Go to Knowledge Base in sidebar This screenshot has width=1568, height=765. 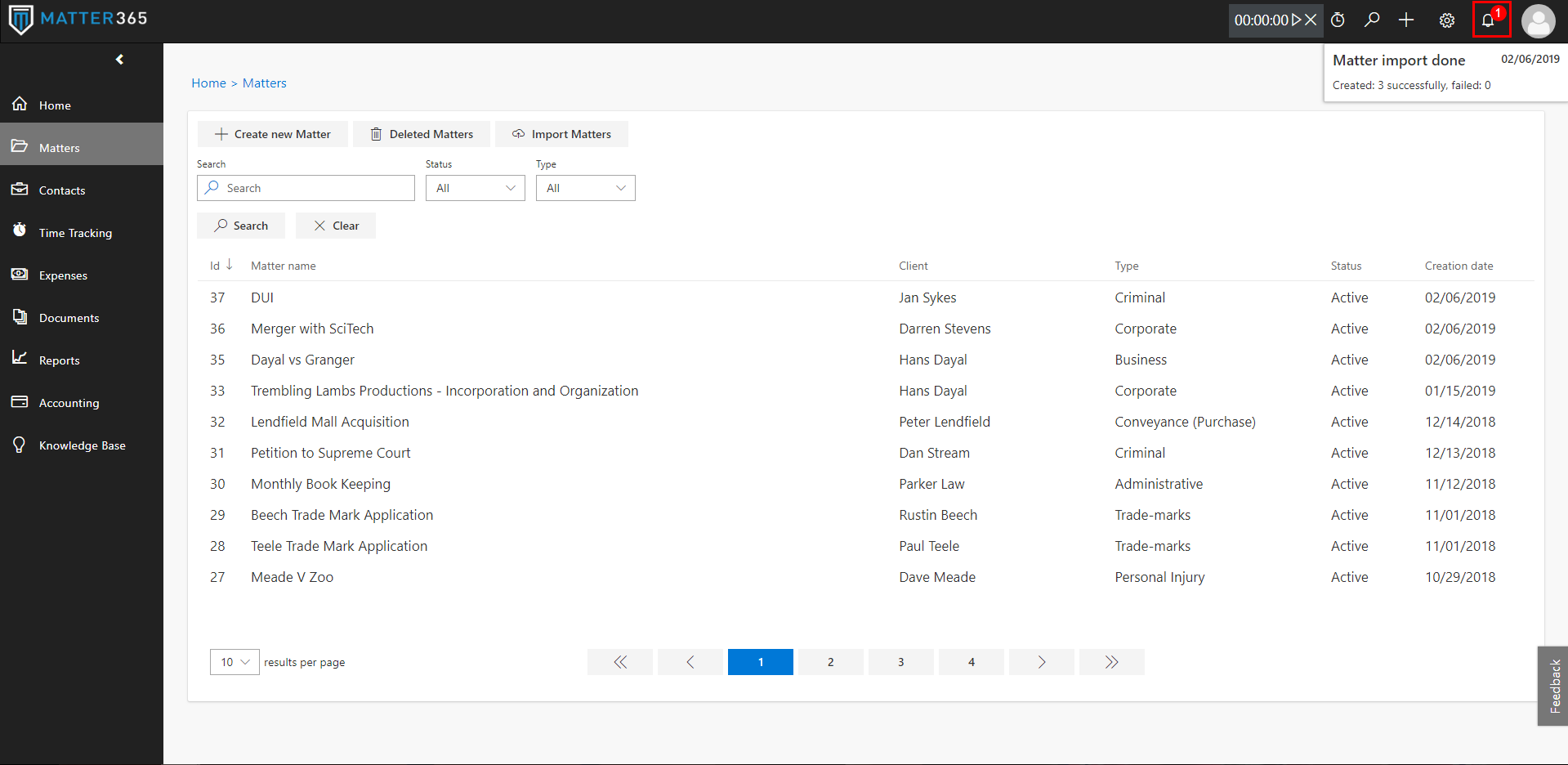click(82, 445)
